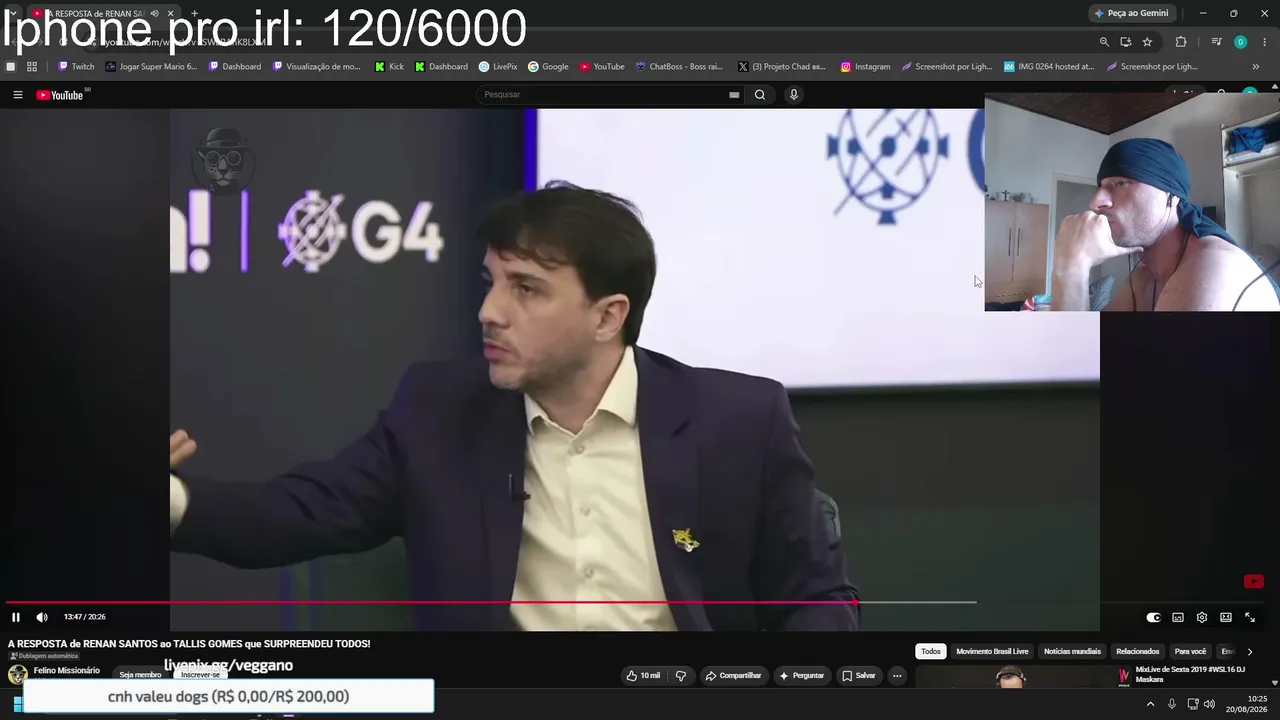This screenshot has height=720, width=1280.
Task: Open more actions ellipsis menu
Action: tap(897, 676)
